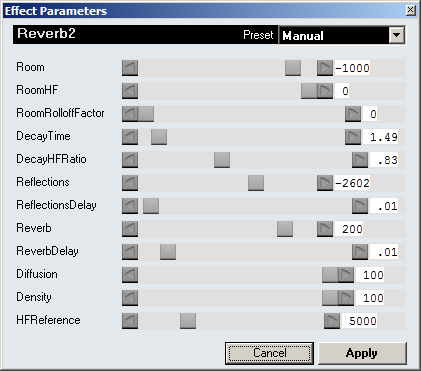Screen dimensions: 421x371
Task: Click the DecayTime slider thumb
Action: 159,137
